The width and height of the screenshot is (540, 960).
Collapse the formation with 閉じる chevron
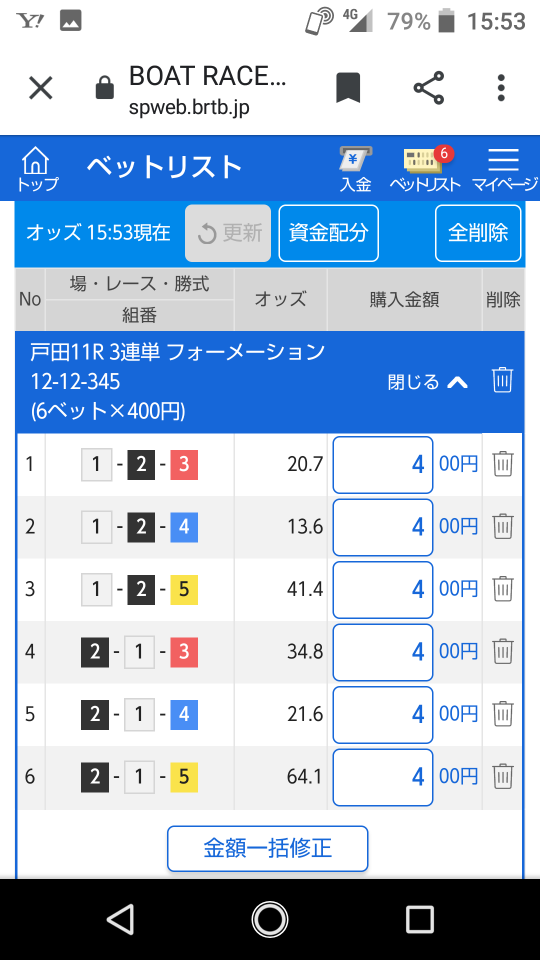tap(428, 382)
